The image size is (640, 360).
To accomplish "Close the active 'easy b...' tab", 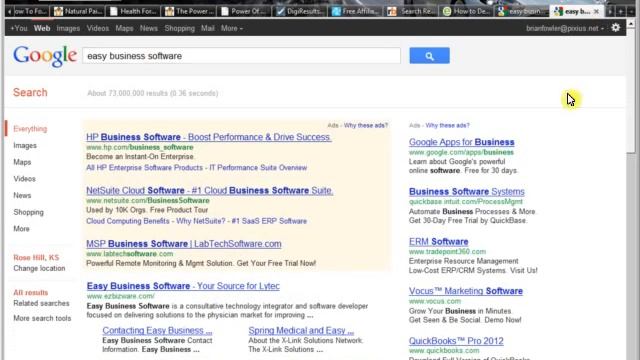I will [596, 11].
